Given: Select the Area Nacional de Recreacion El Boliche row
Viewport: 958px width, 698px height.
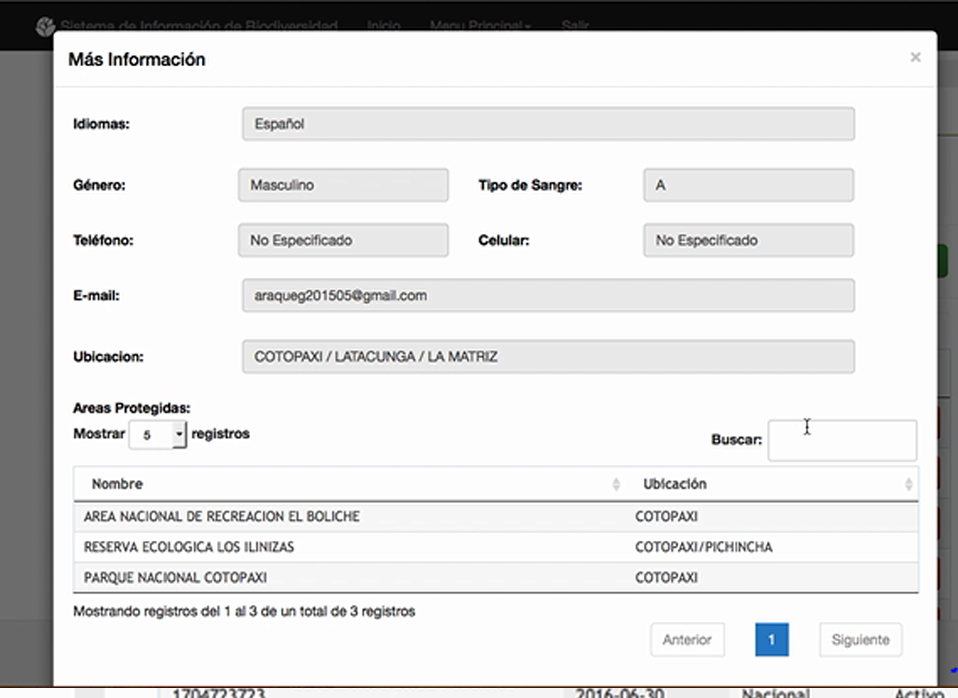Looking at the screenshot, I should tap(495, 517).
